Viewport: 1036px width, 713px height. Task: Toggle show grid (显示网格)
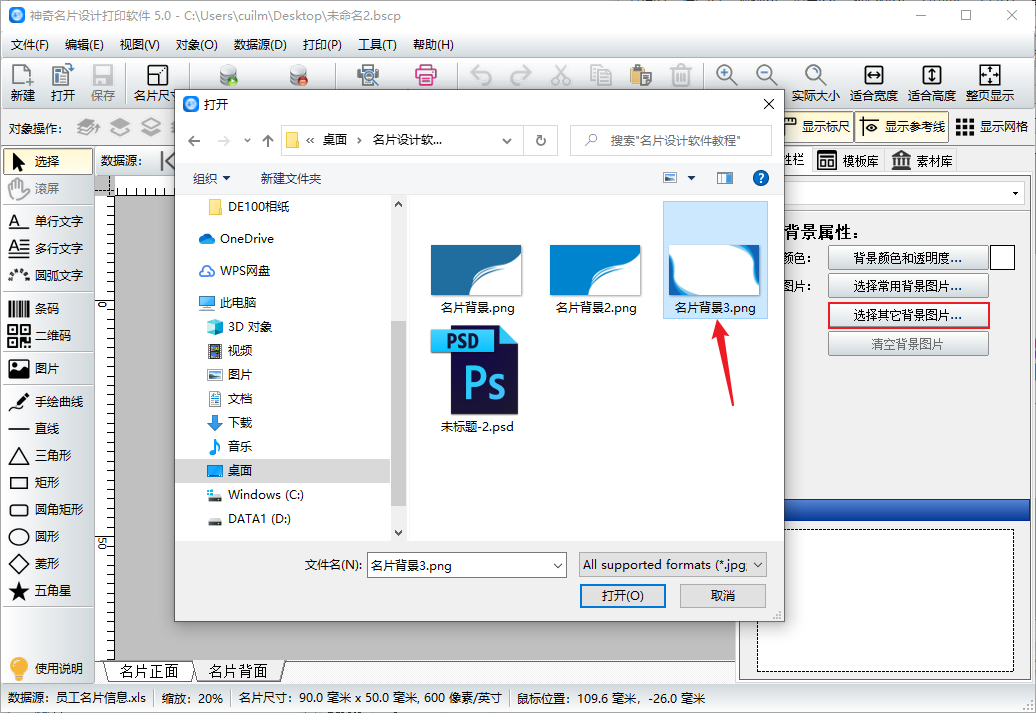[x=992, y=127]
